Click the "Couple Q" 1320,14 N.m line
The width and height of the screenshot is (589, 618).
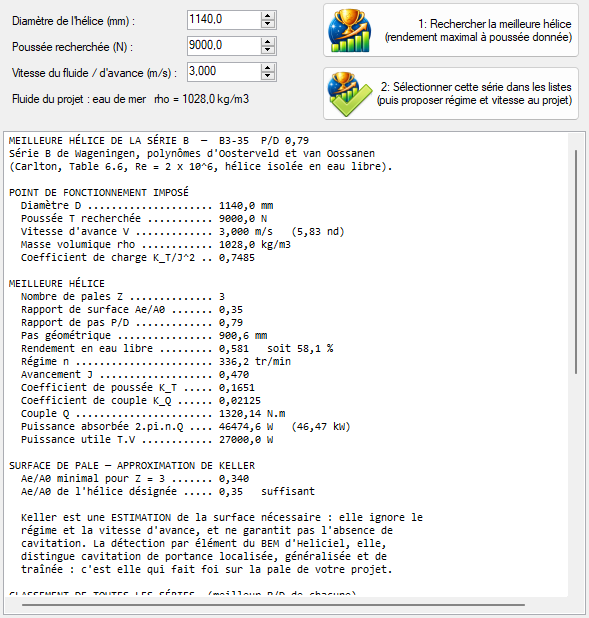[x=153, y=413]
